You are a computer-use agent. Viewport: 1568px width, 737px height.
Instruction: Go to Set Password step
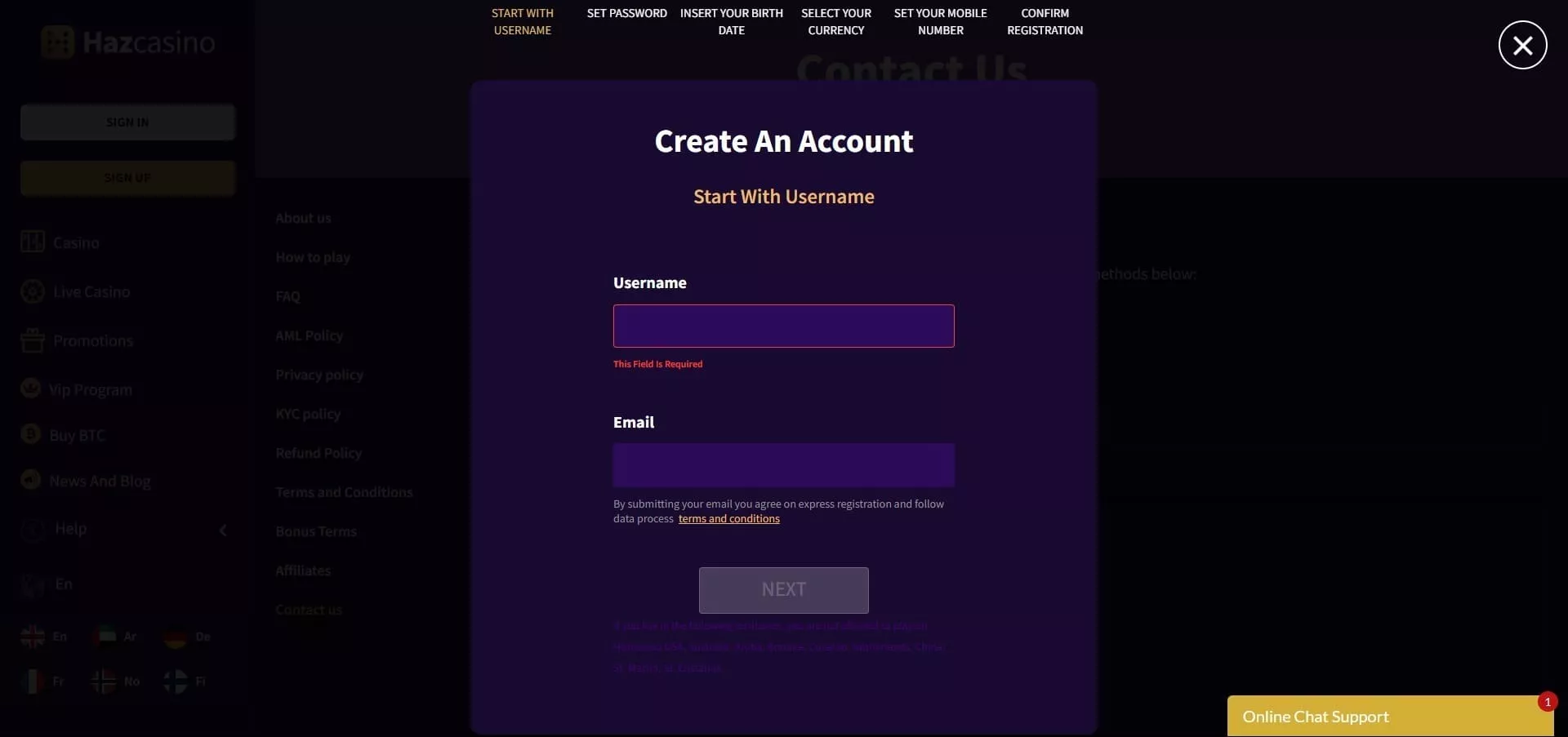(x=627, y=14)
